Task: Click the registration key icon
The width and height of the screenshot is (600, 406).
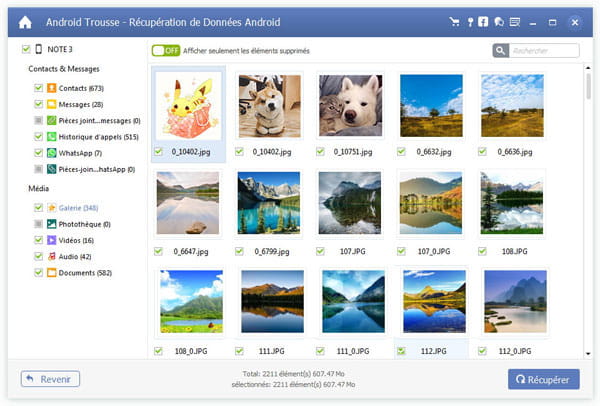Action: pyautogui.click(x=470, y=22)
